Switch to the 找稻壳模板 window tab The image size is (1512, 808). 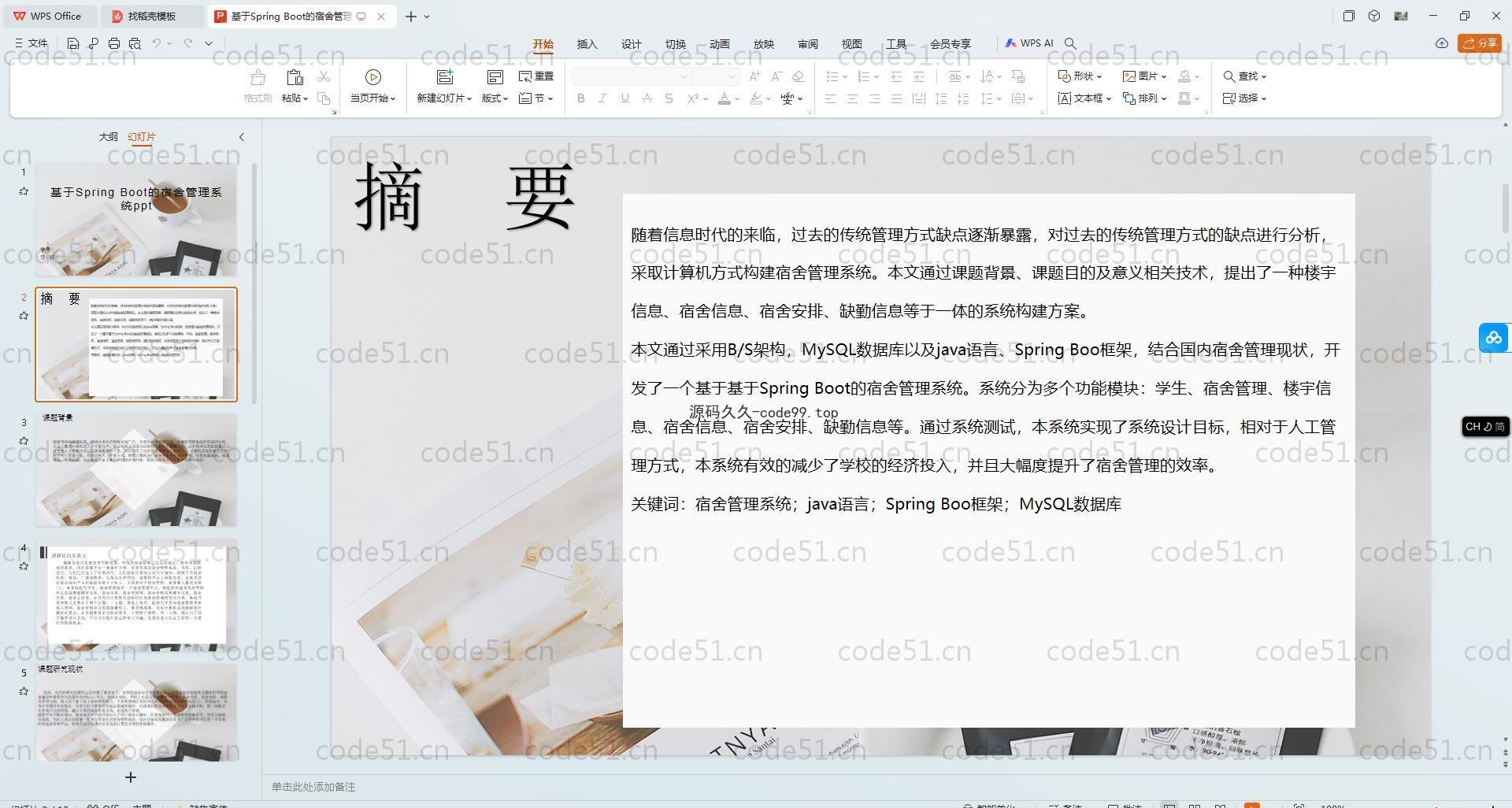pyautogui.click(x=153, y=16)
